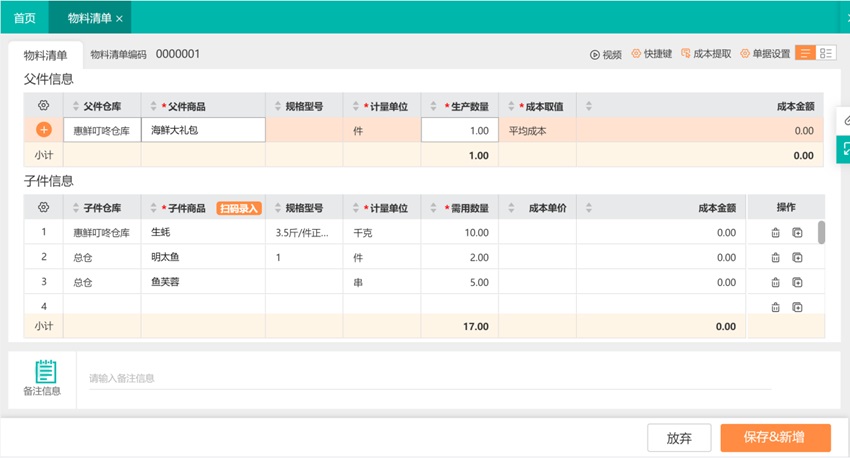Switch to the orange list layout view

805,53
